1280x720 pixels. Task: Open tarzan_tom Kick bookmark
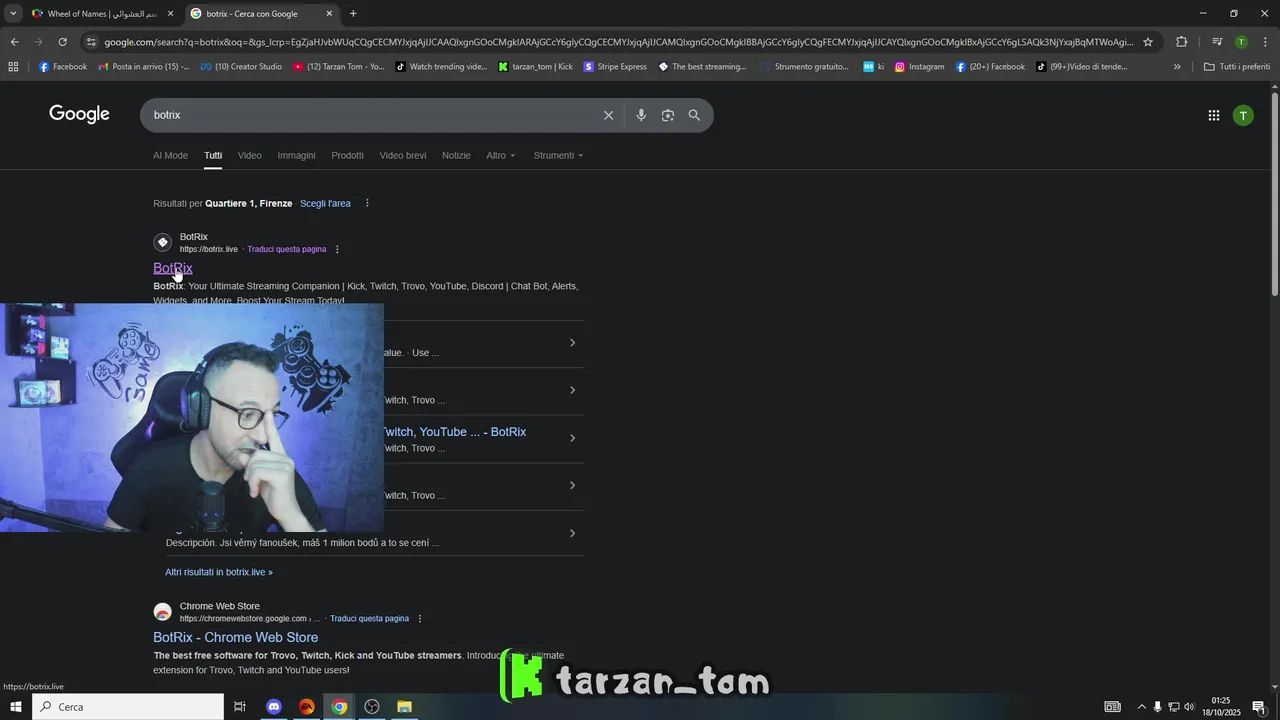tap(535, 67)
